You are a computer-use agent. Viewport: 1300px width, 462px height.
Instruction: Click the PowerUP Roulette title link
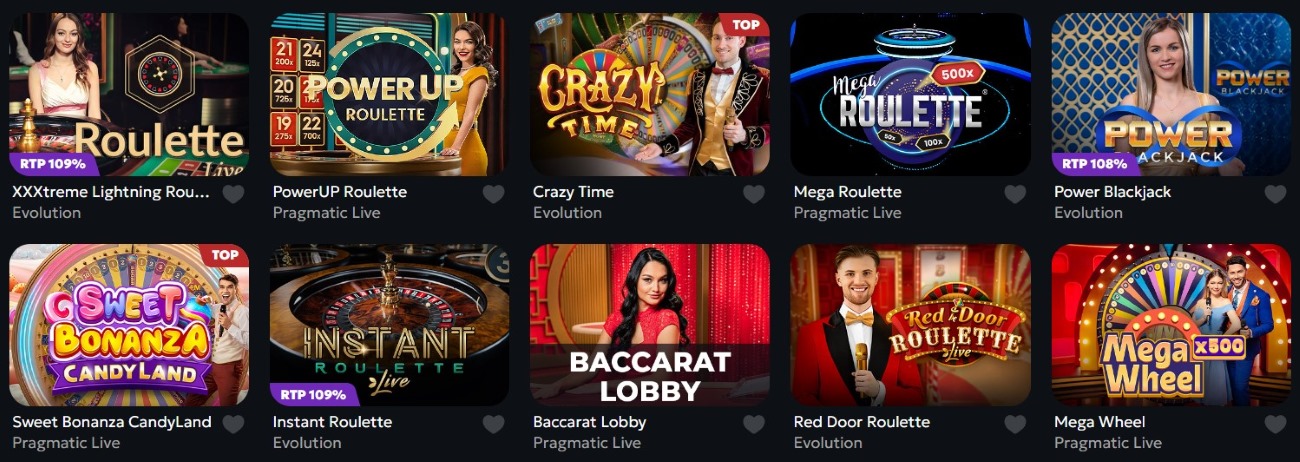pos(340,192)
